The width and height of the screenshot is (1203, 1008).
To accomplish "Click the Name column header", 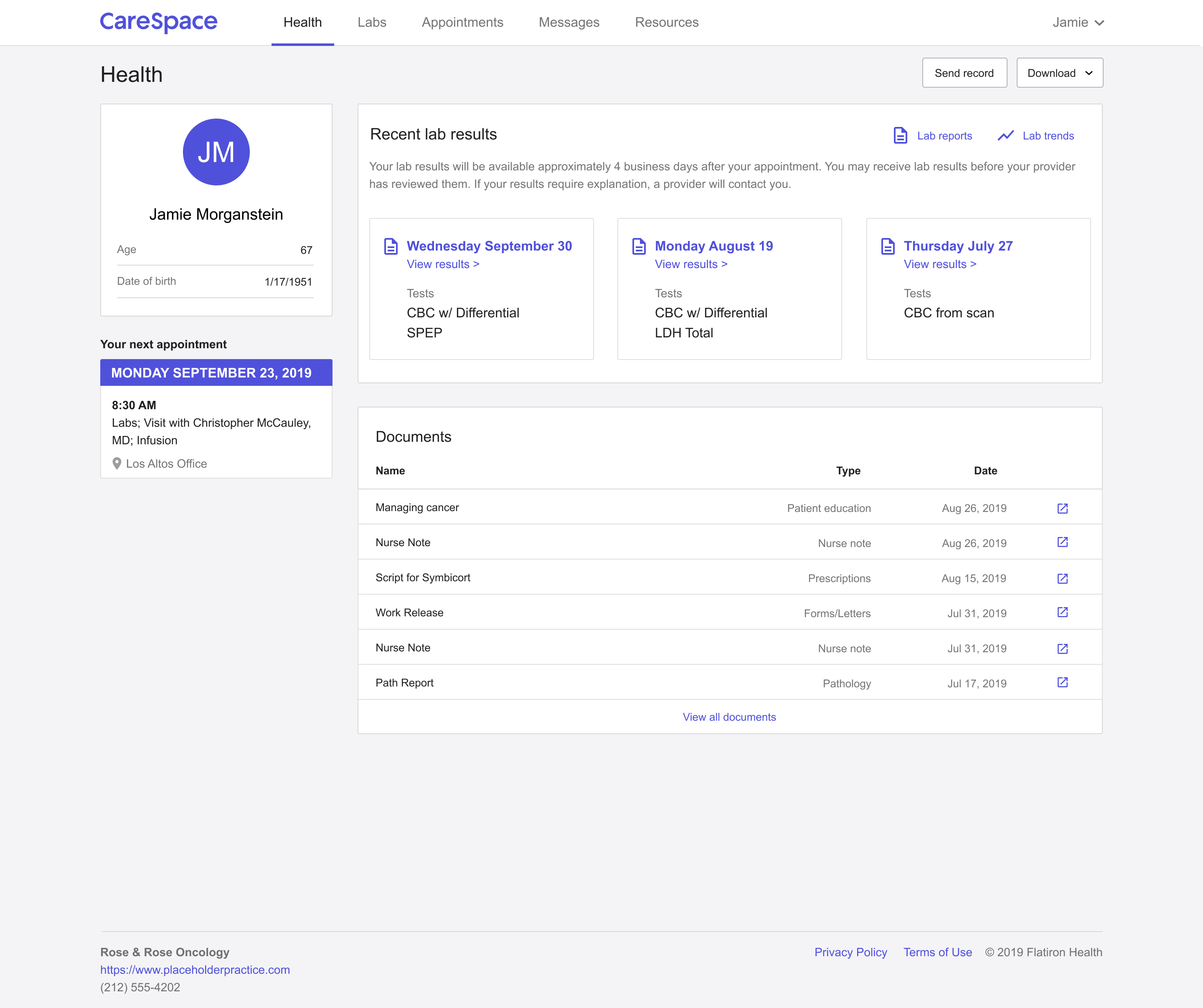I will coord(390,470).
